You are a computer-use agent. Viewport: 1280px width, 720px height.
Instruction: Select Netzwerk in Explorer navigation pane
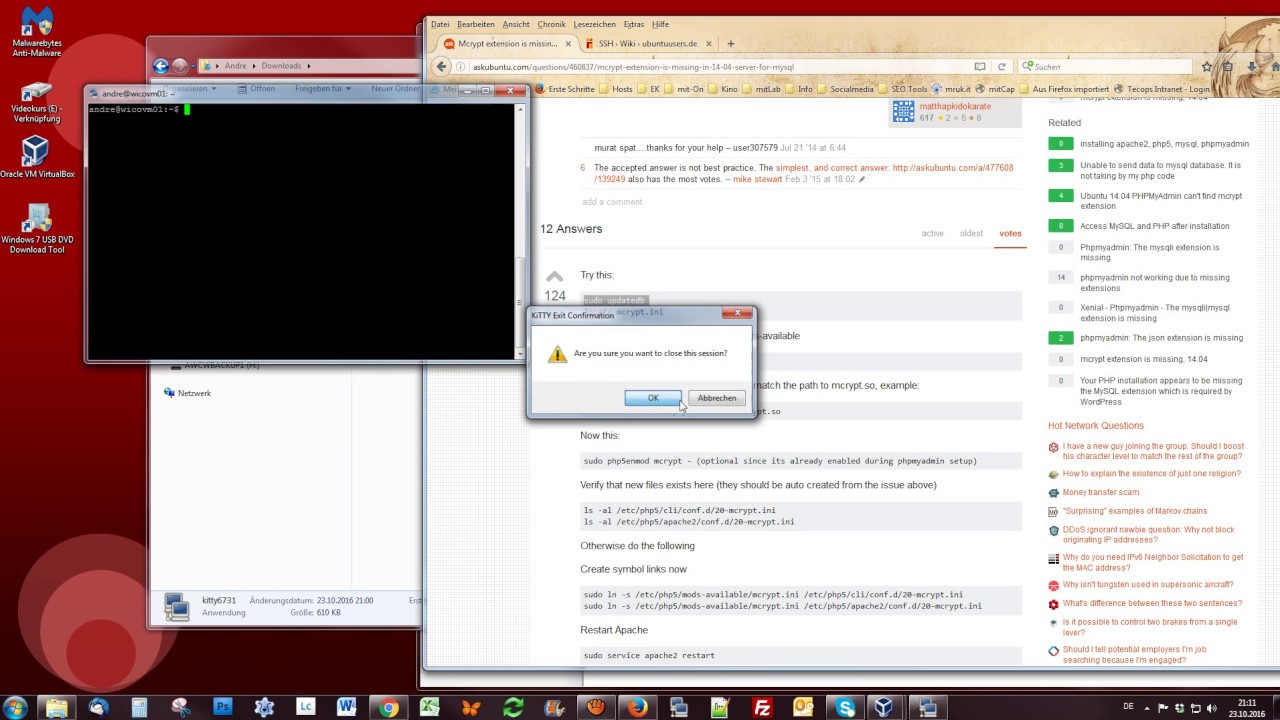194,393
